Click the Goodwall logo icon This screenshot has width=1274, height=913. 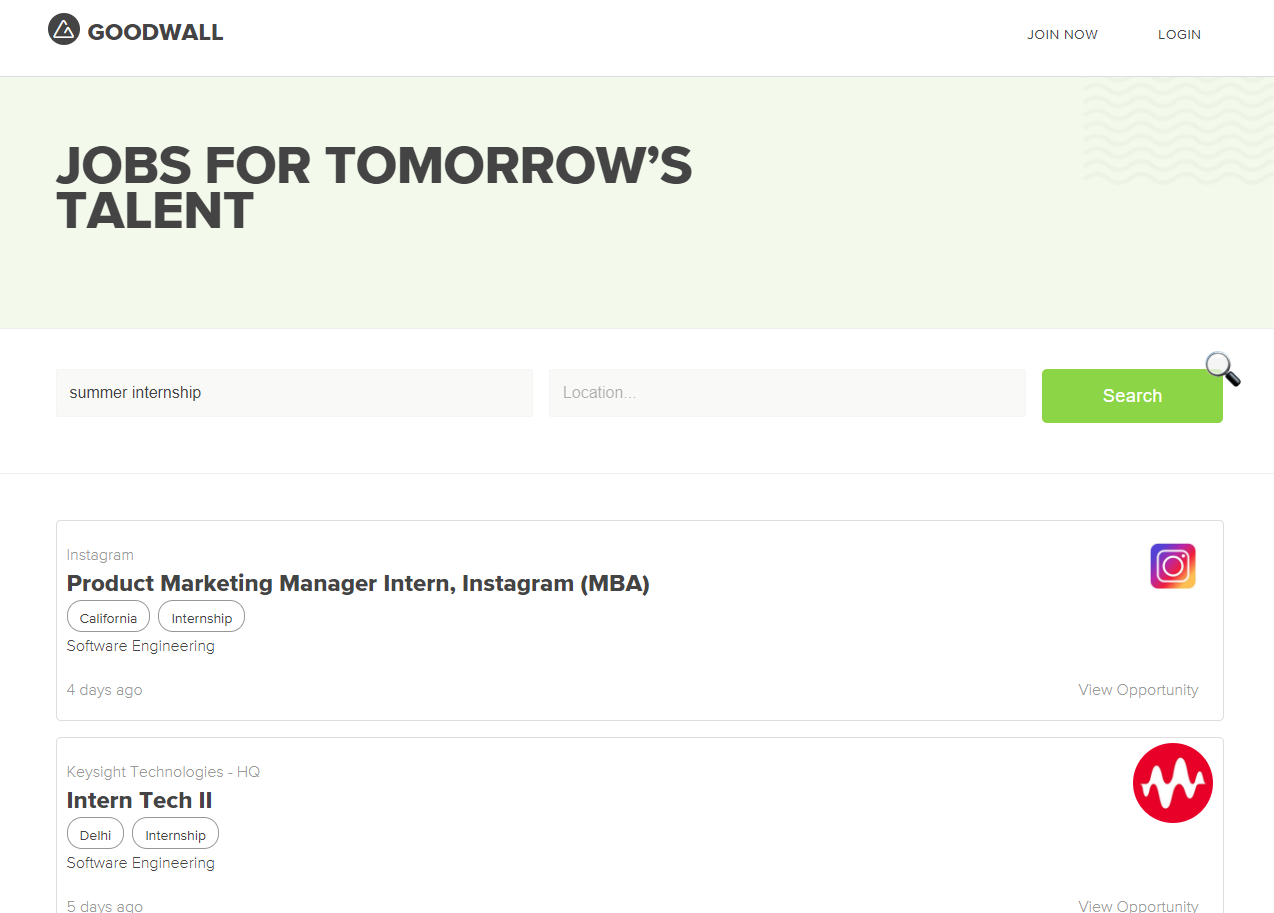click(x=63, y=30)
